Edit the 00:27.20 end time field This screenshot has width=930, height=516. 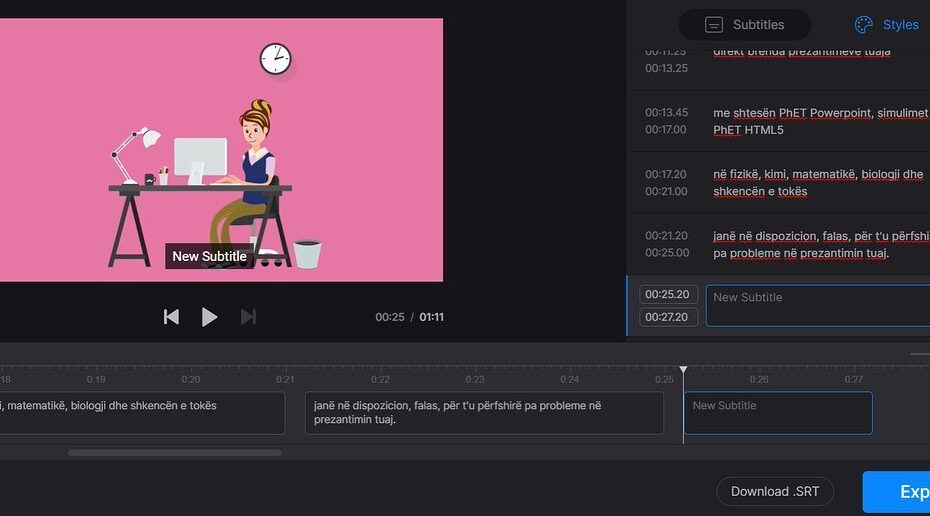point(667,317)
